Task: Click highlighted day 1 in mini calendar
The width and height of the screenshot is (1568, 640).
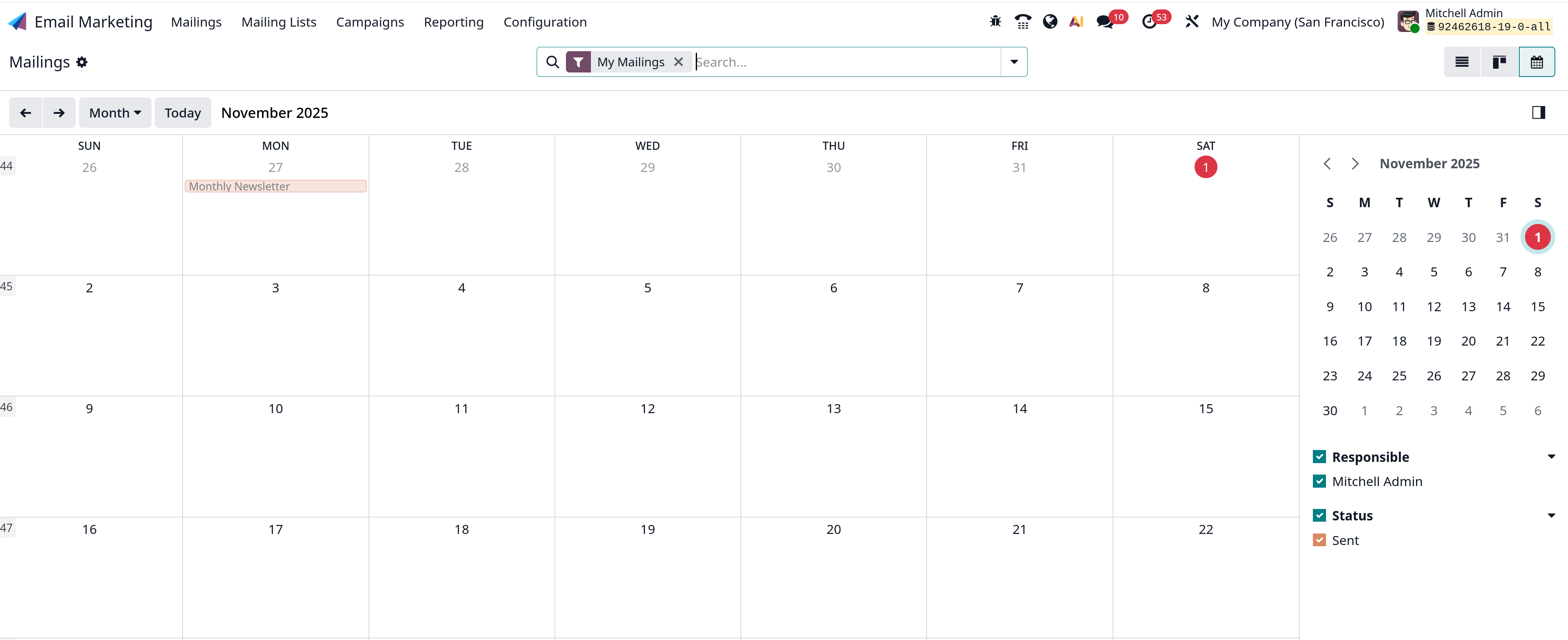Action: 1538,237
